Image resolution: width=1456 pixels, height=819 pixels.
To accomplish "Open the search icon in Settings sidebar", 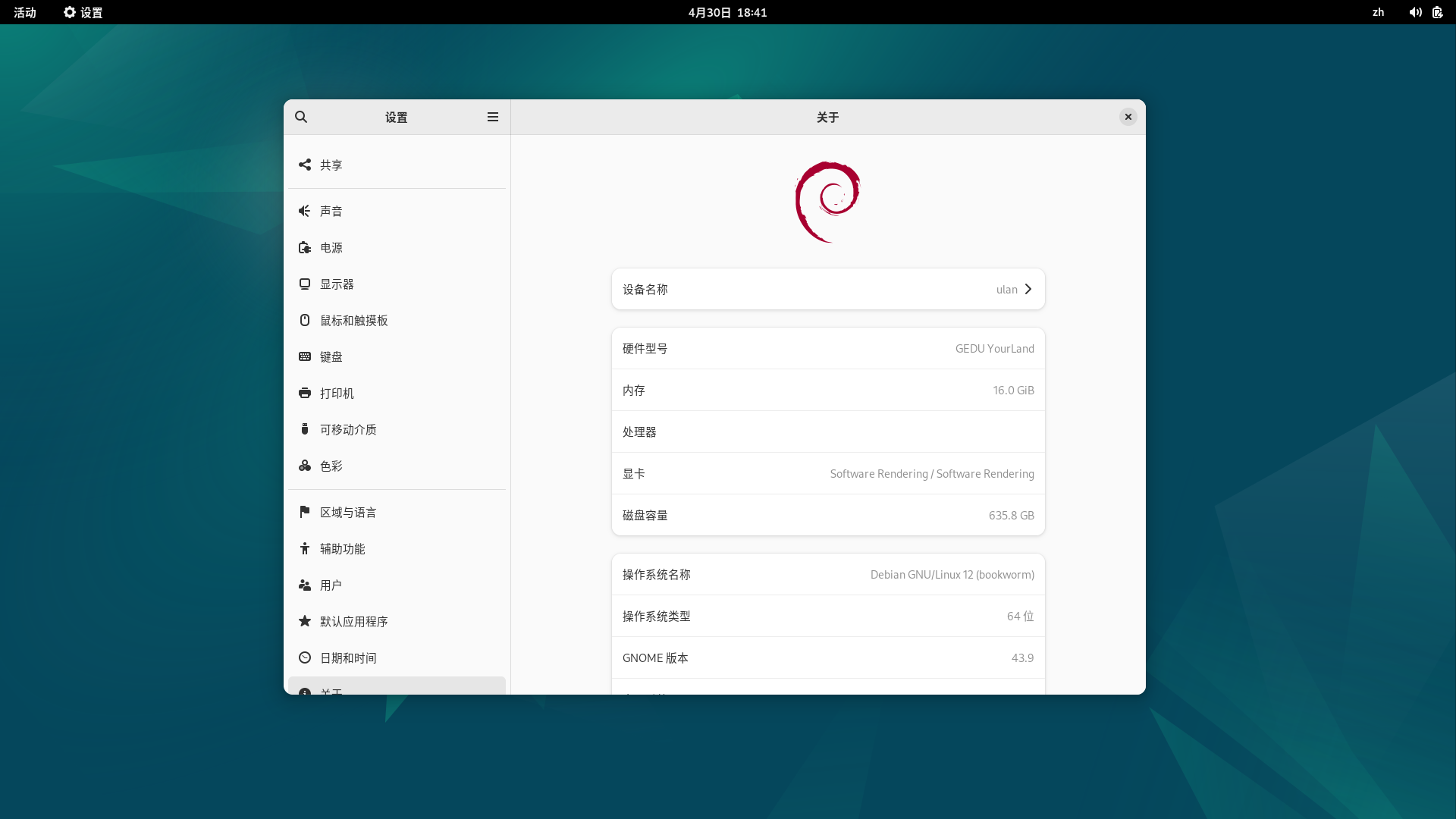I will 301,117.
